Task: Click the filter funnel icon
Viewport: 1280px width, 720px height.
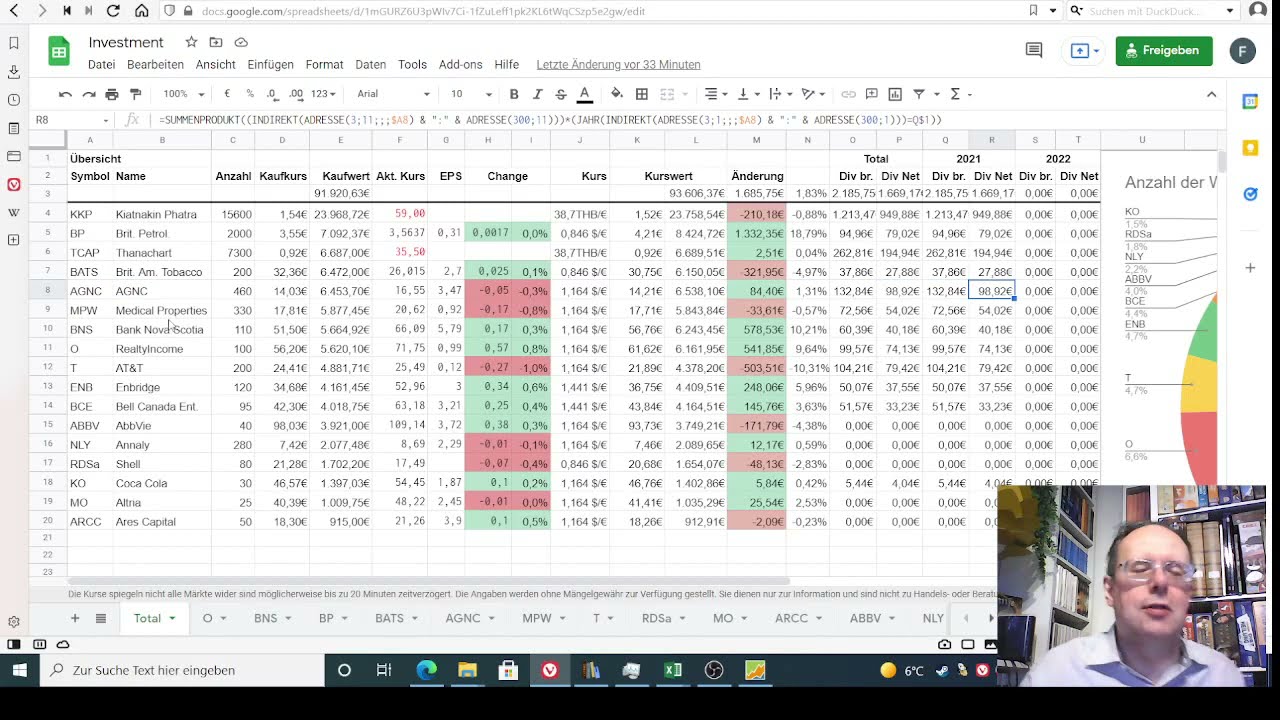Action: tap(919, 94)
